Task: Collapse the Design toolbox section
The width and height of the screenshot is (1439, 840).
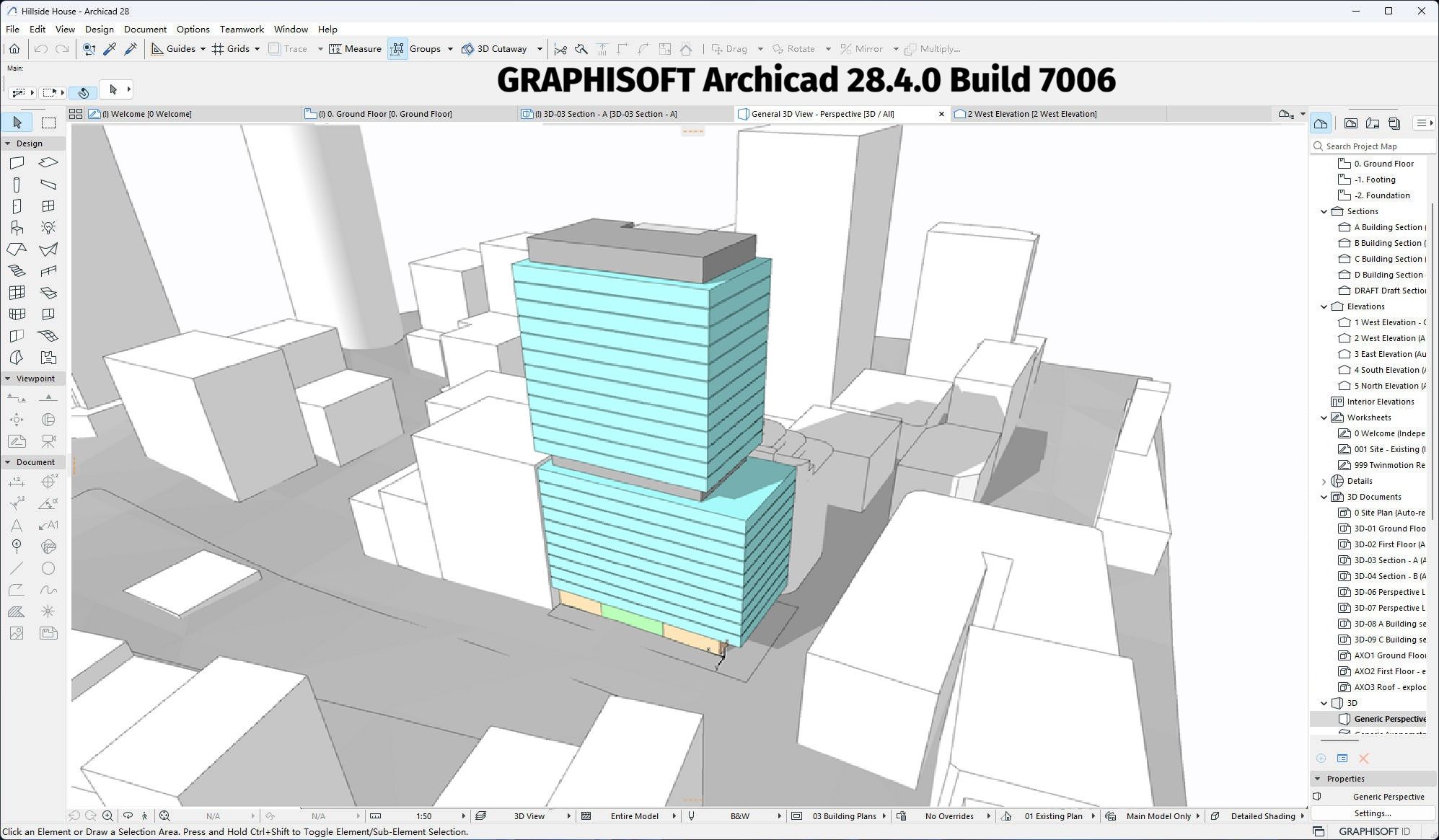Action: pos(8,143)
